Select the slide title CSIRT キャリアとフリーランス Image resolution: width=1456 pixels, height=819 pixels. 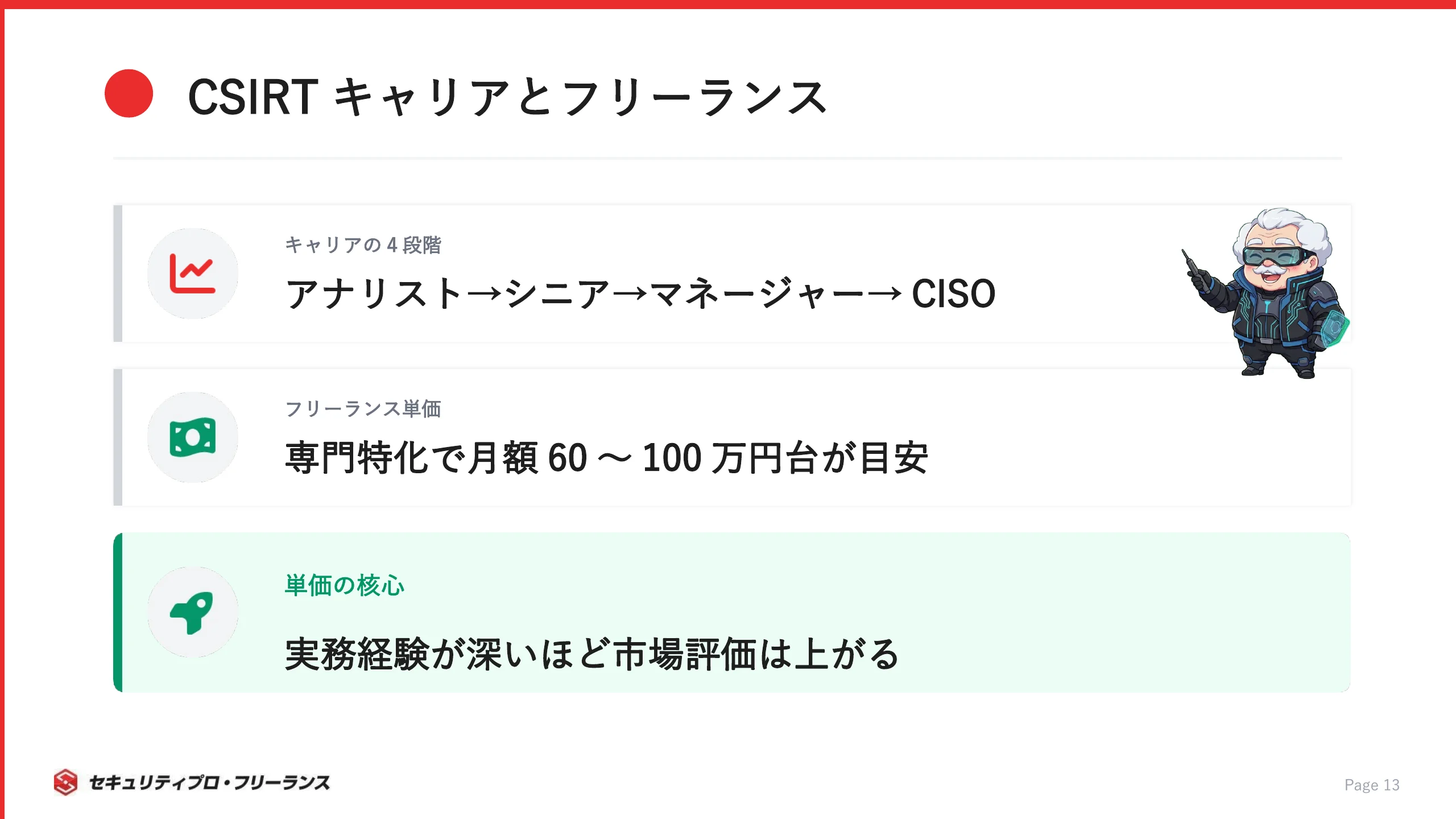[507, 97]
